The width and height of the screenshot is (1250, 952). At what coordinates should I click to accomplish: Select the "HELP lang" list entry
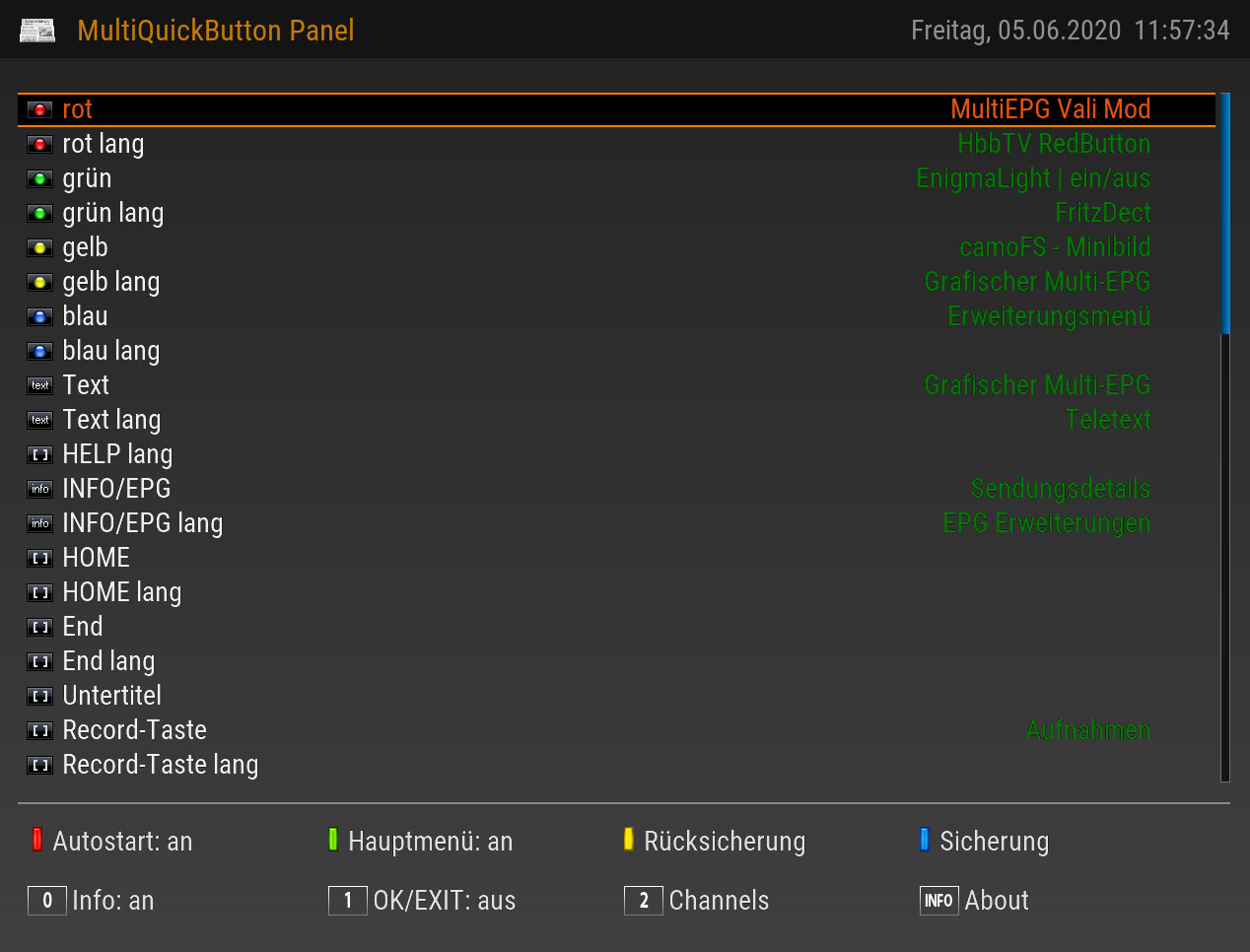(117, 454)
